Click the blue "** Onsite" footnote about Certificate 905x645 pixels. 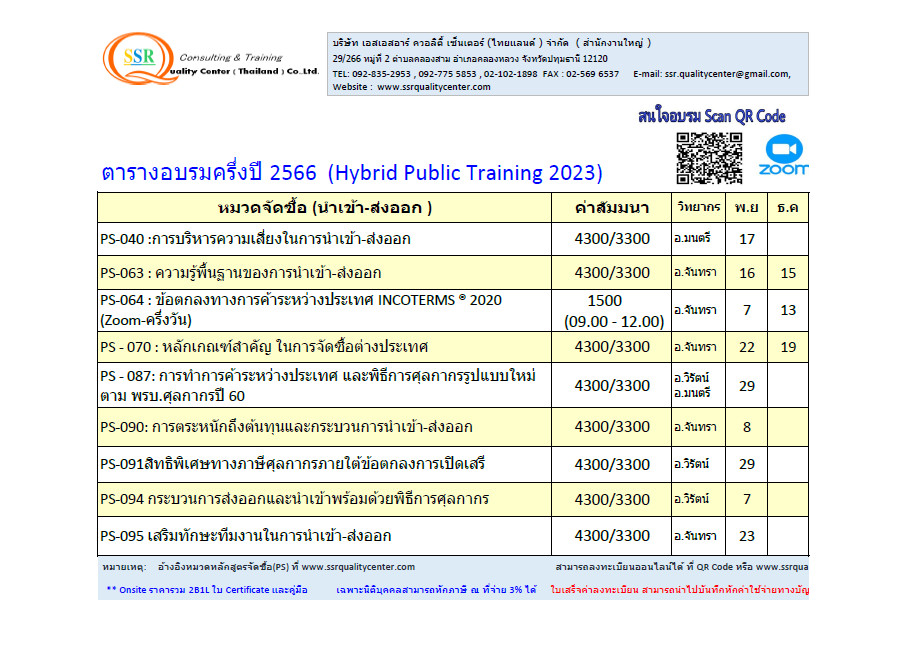pos(207,590)
